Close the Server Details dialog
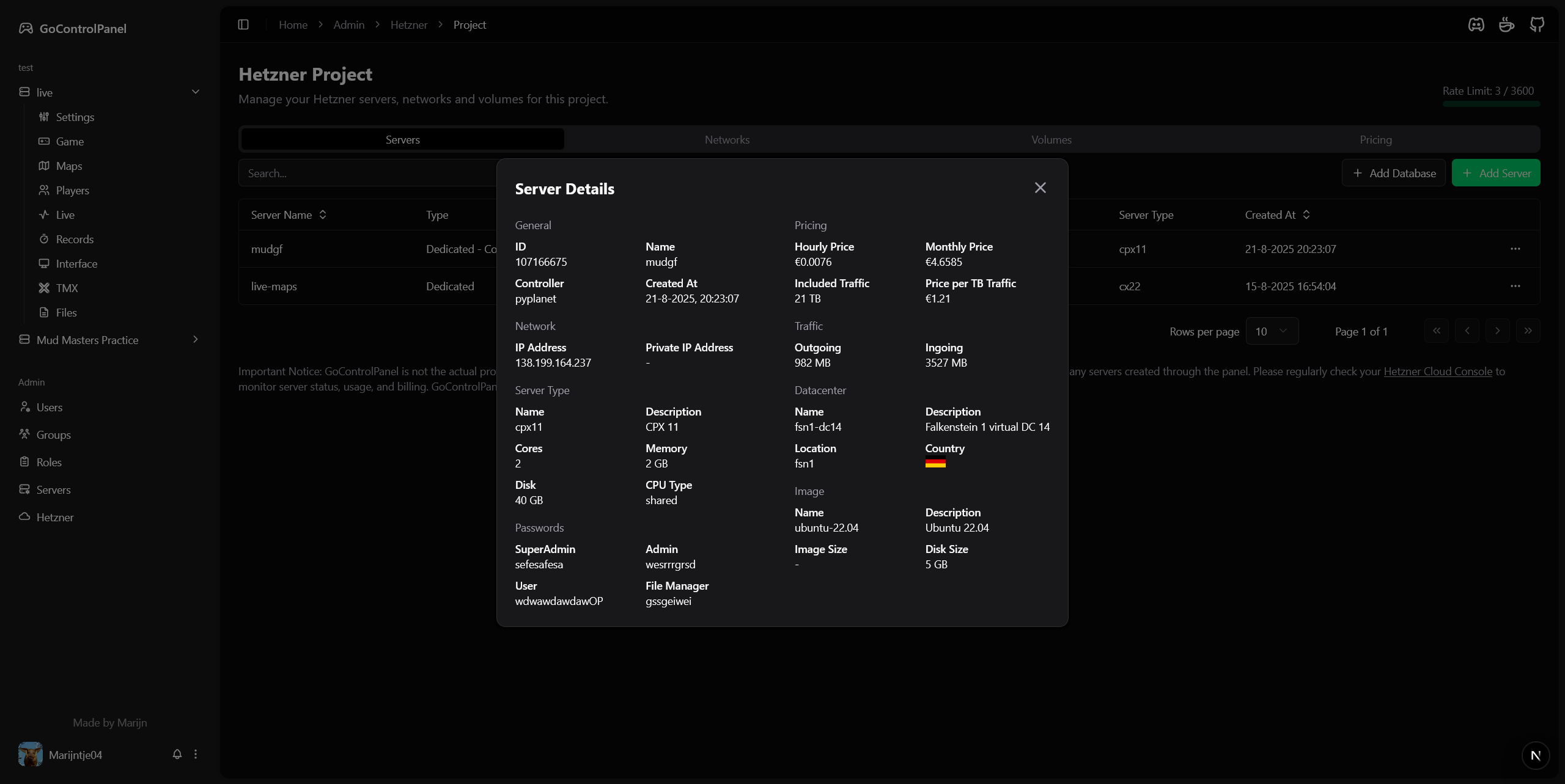1565x784 pixels. pos(1040,188)
